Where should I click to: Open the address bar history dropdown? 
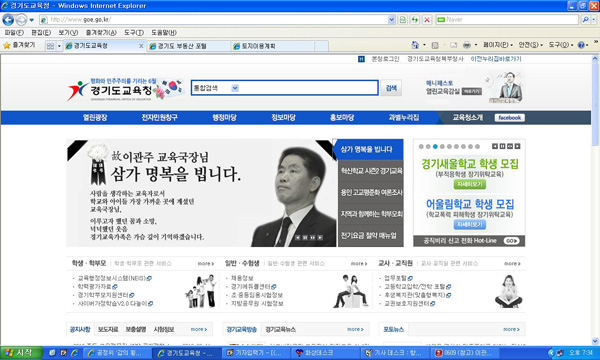coord(391,20)
